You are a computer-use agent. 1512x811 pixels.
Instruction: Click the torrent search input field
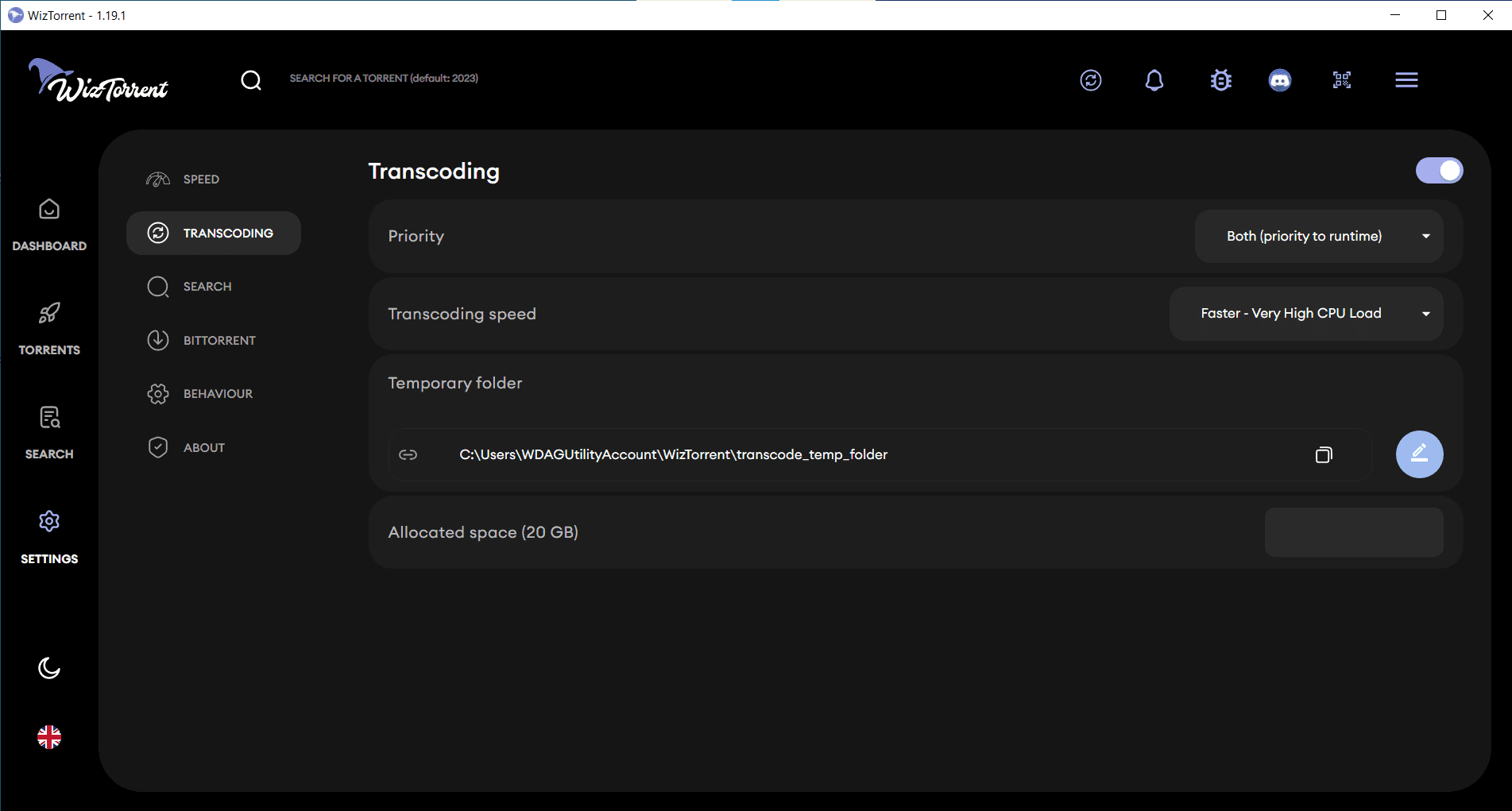[x=384, y=79]
